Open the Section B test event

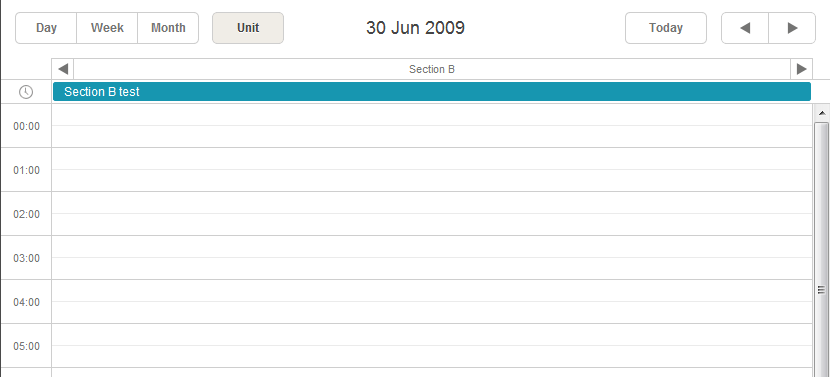point(432,92)
